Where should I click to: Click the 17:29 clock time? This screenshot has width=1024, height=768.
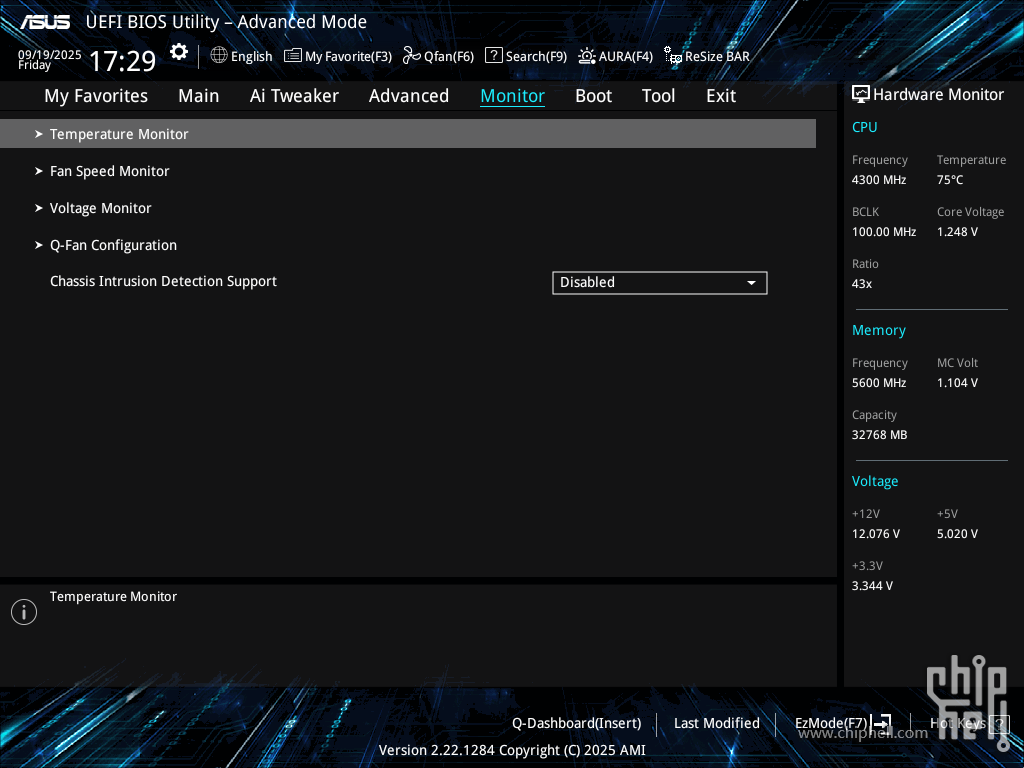[x=122, y=61]
